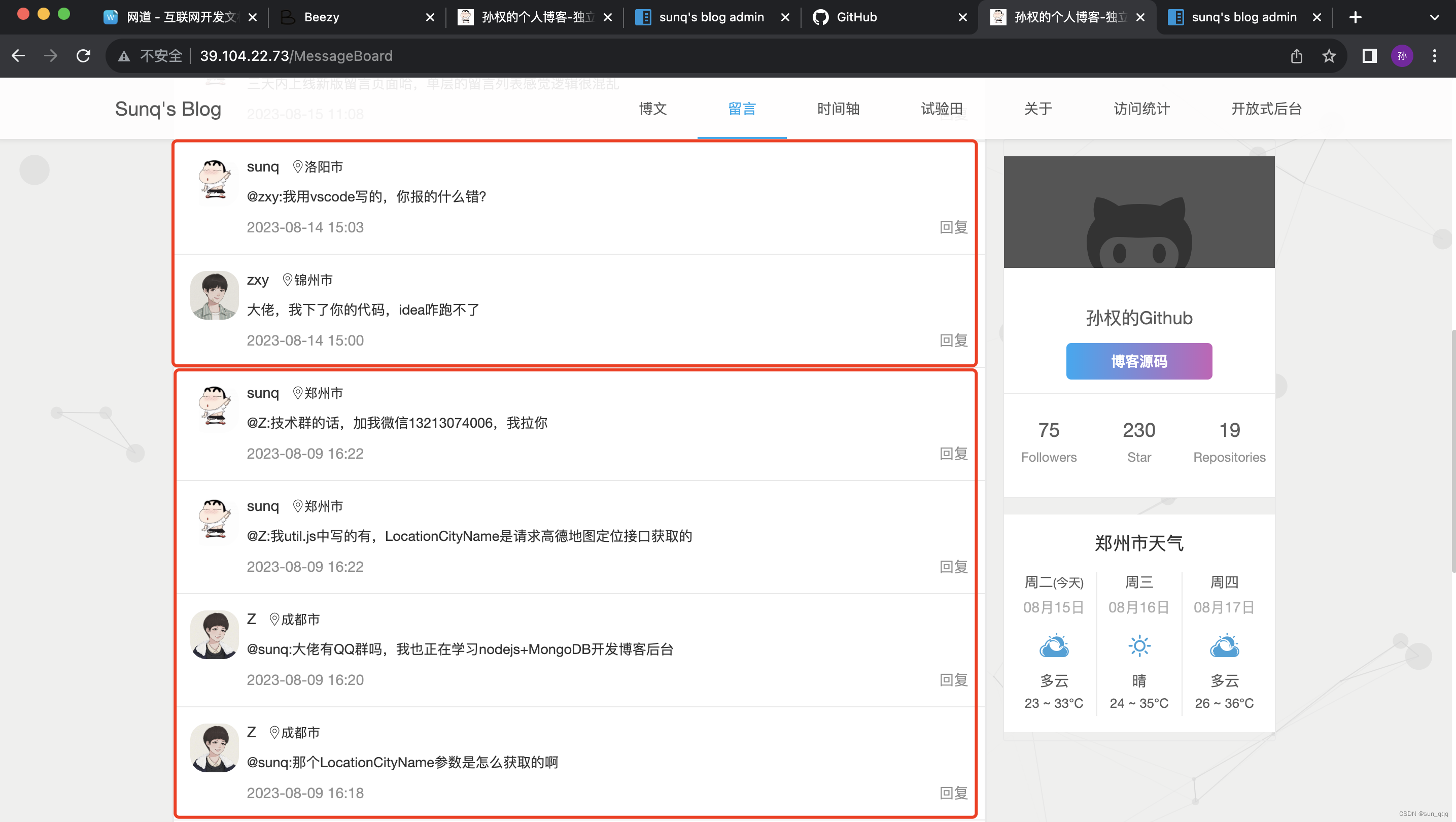Screen dimensions: 1456x822
Task: Open a new tab with plus icon
Action: pyautogui.click(x=1355, y=18)
